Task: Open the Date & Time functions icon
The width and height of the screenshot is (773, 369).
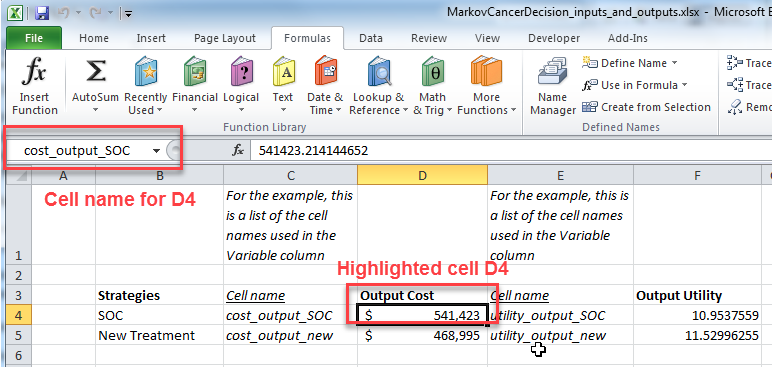Action: click(325, 72)
